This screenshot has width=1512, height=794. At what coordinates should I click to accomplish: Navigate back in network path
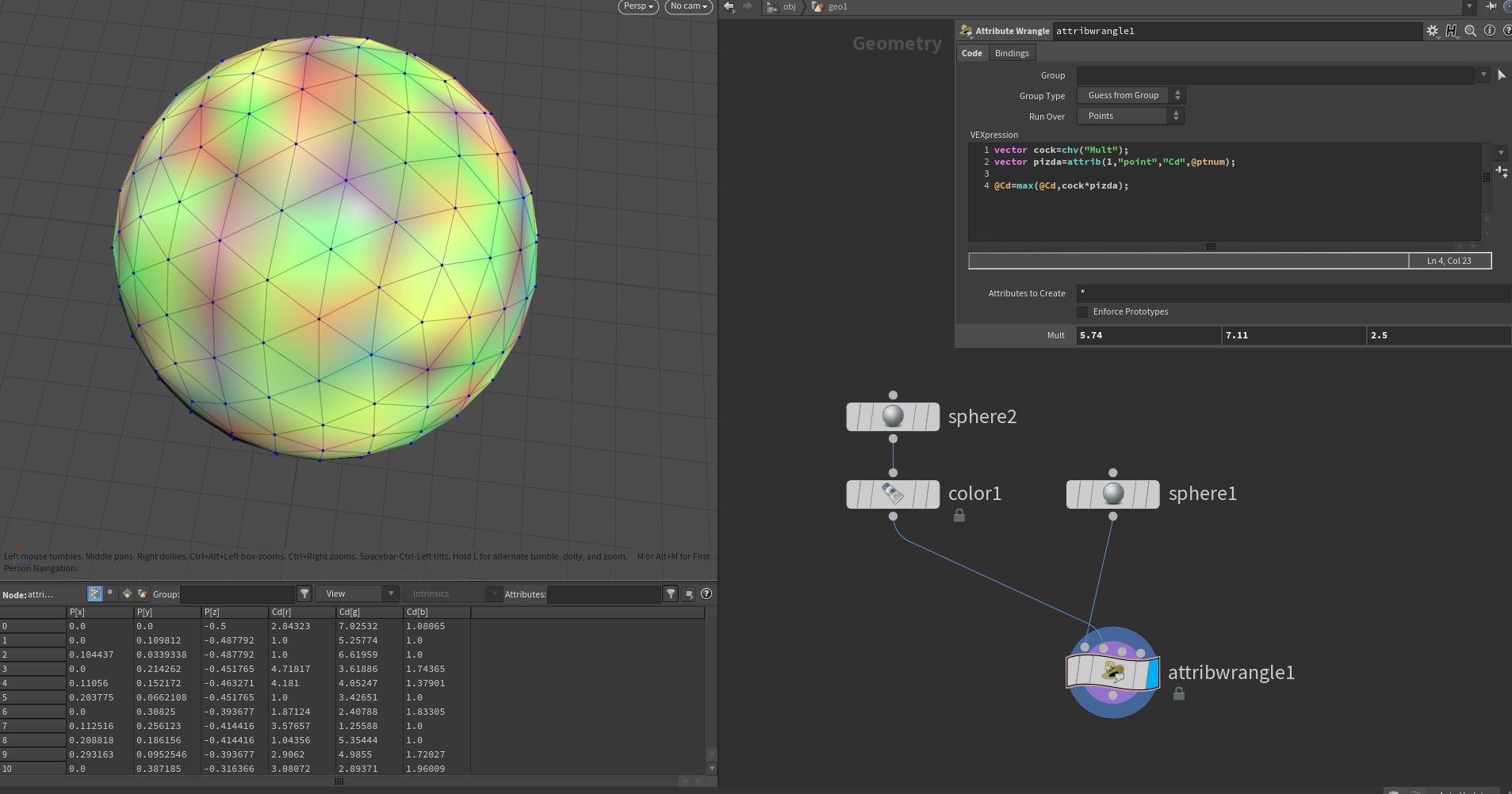729,6
